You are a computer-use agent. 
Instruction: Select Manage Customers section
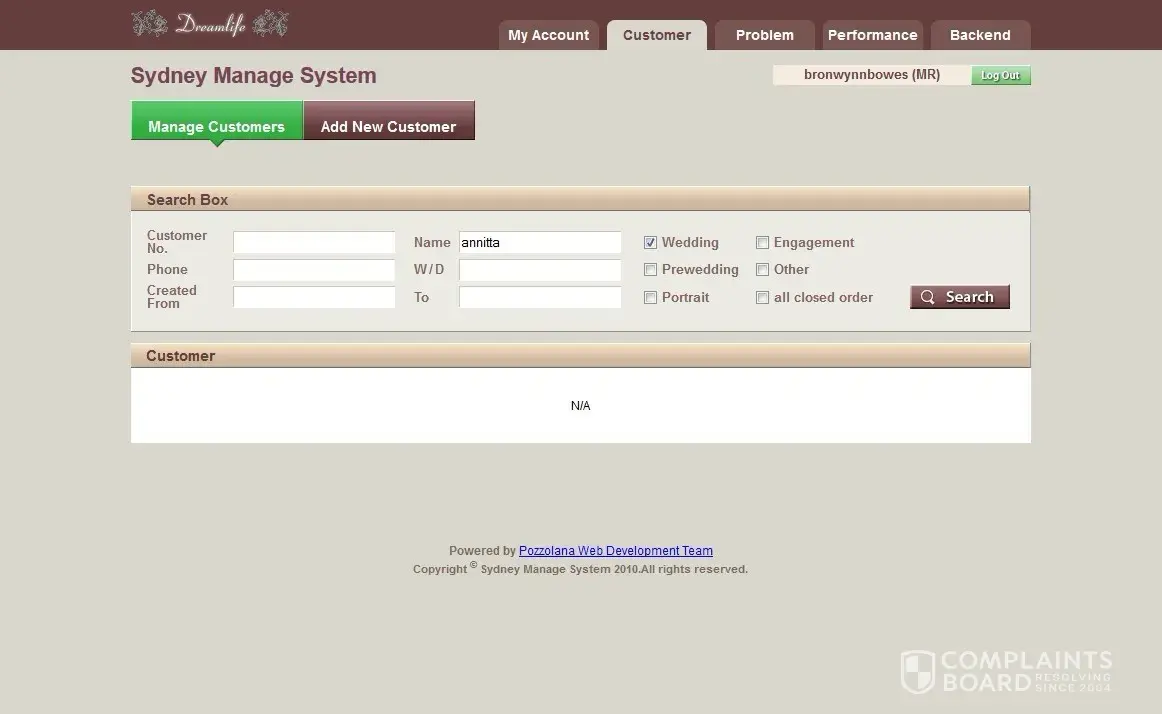coord(216,126)
